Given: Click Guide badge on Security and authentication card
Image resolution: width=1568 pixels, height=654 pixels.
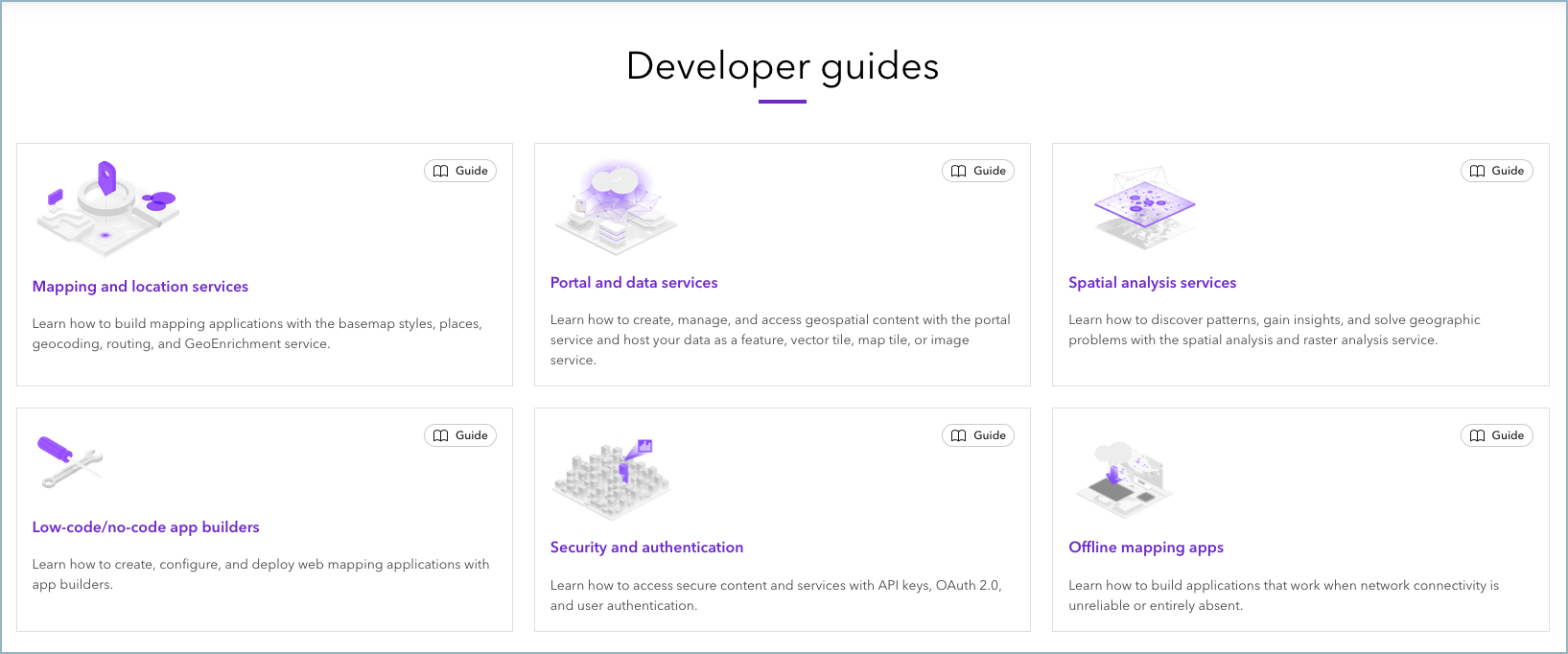Looking at the screenshot, I should tap(978, 435).
